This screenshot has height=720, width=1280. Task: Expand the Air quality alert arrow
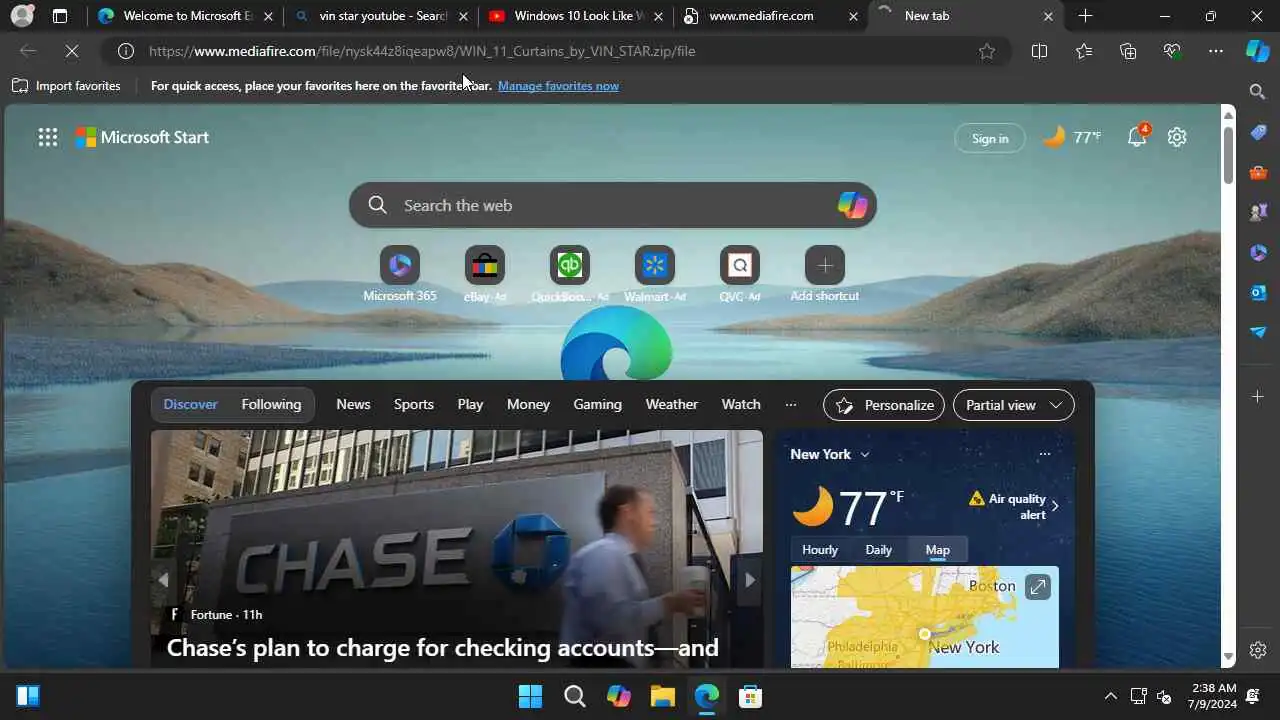pos(1055,506)
